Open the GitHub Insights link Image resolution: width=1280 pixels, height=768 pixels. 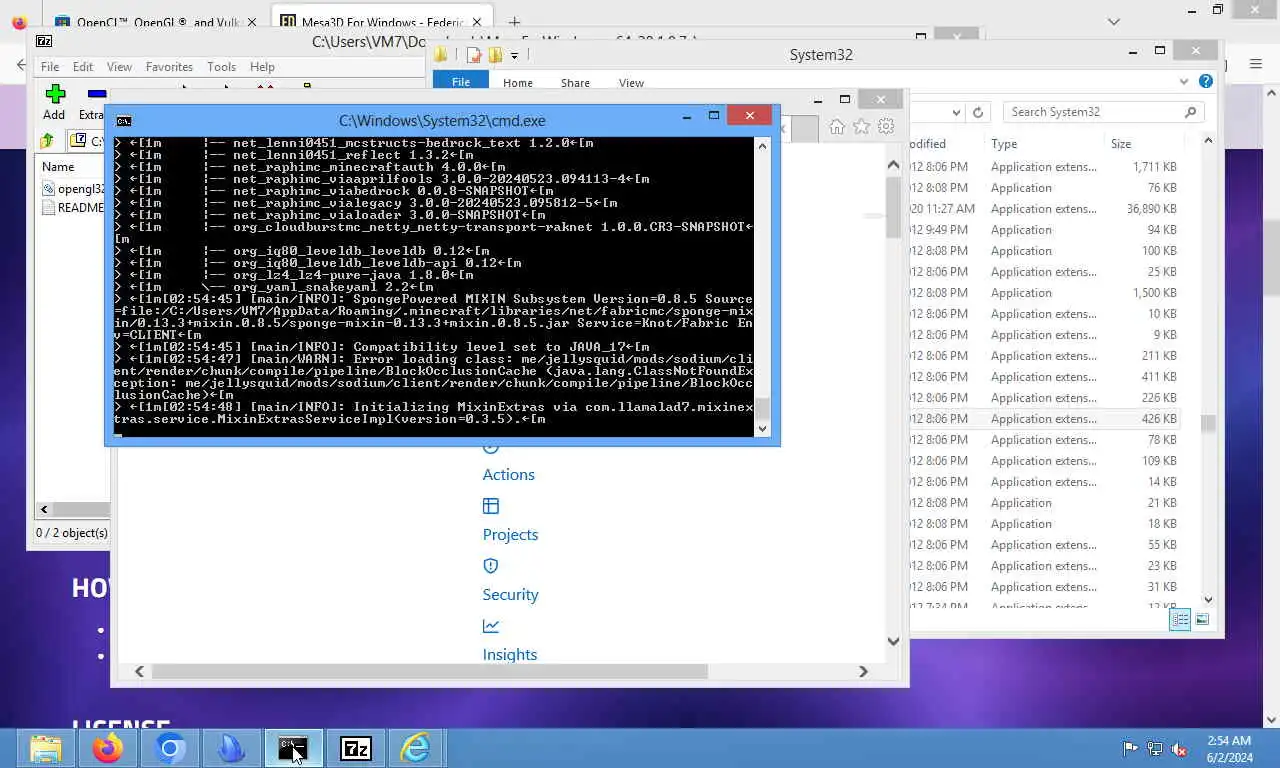pyautogui.click(x=510, y=655)
